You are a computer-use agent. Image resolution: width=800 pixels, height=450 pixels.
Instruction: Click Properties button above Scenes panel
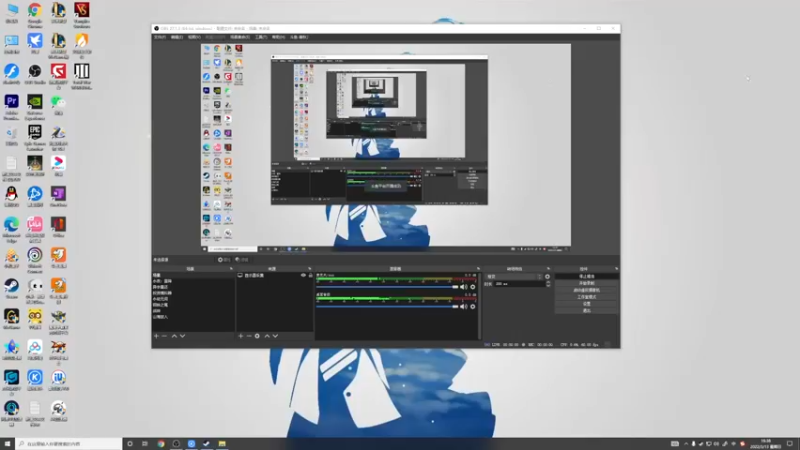223,260
